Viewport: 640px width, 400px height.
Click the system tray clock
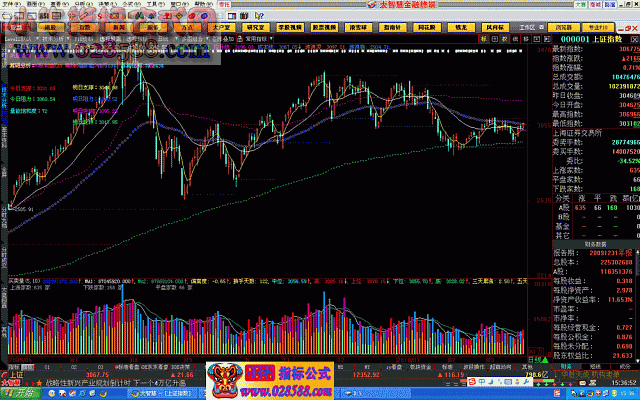tap(621, 393)
